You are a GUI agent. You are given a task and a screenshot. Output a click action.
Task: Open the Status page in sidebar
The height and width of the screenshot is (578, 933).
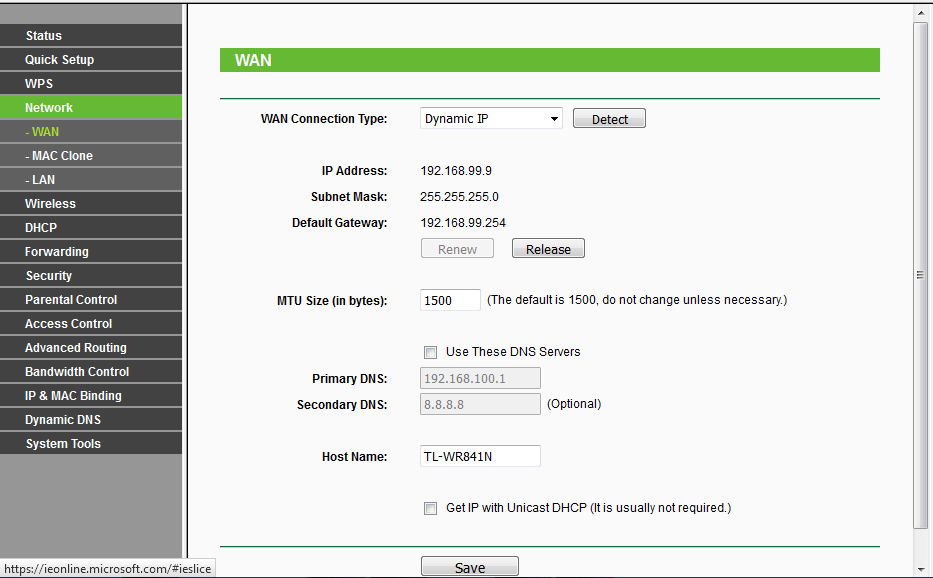click(91, 36)
